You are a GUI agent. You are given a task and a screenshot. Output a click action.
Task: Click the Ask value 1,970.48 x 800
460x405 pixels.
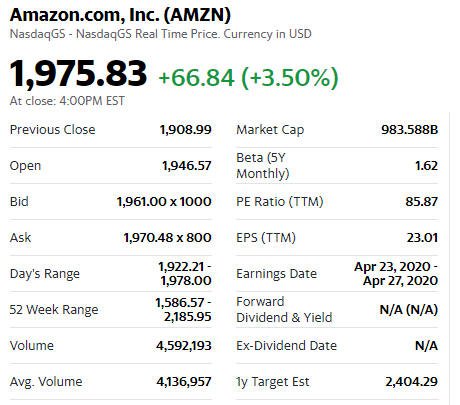point(167,238)
